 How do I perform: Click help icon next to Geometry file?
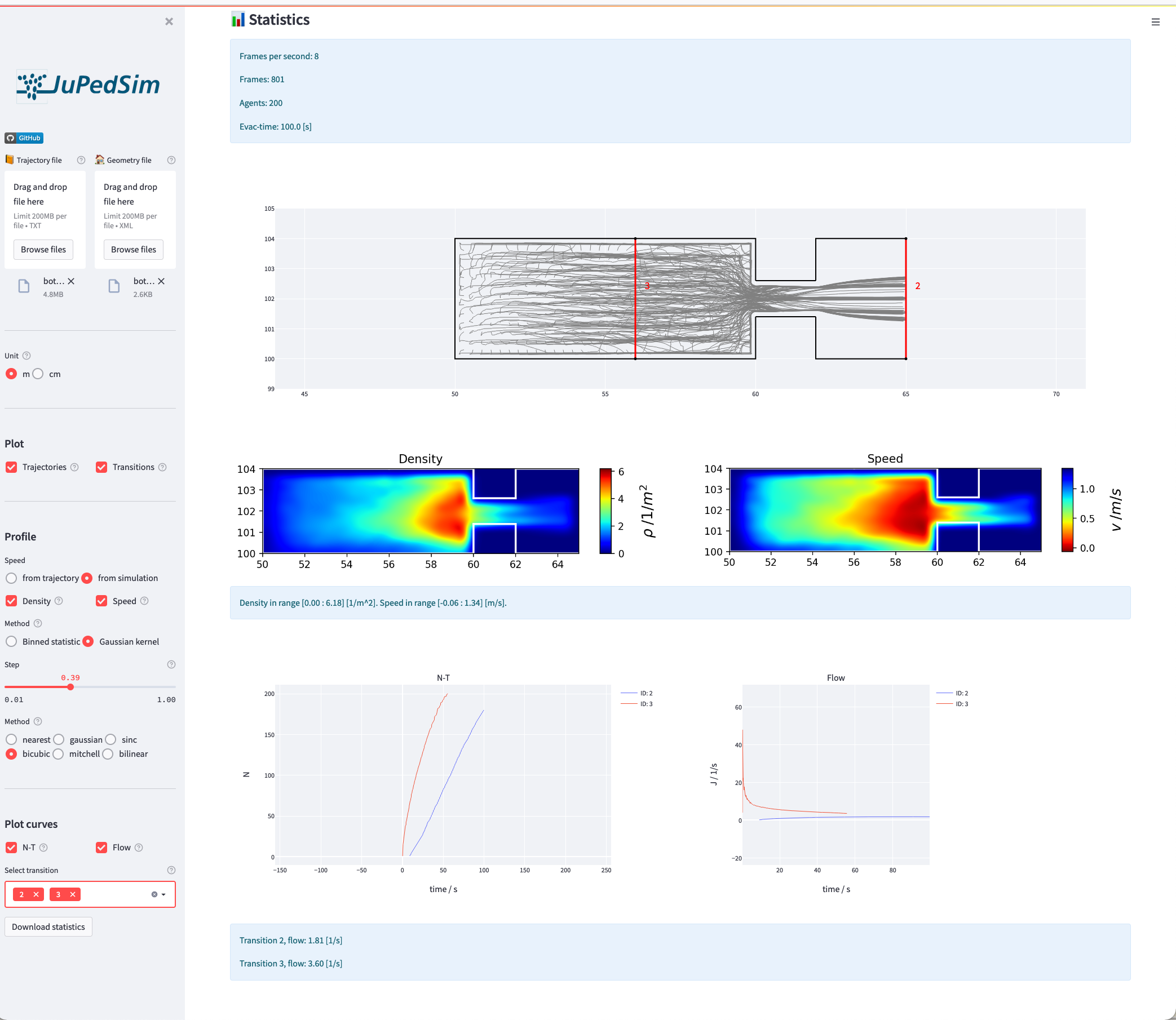pos(171,161)
